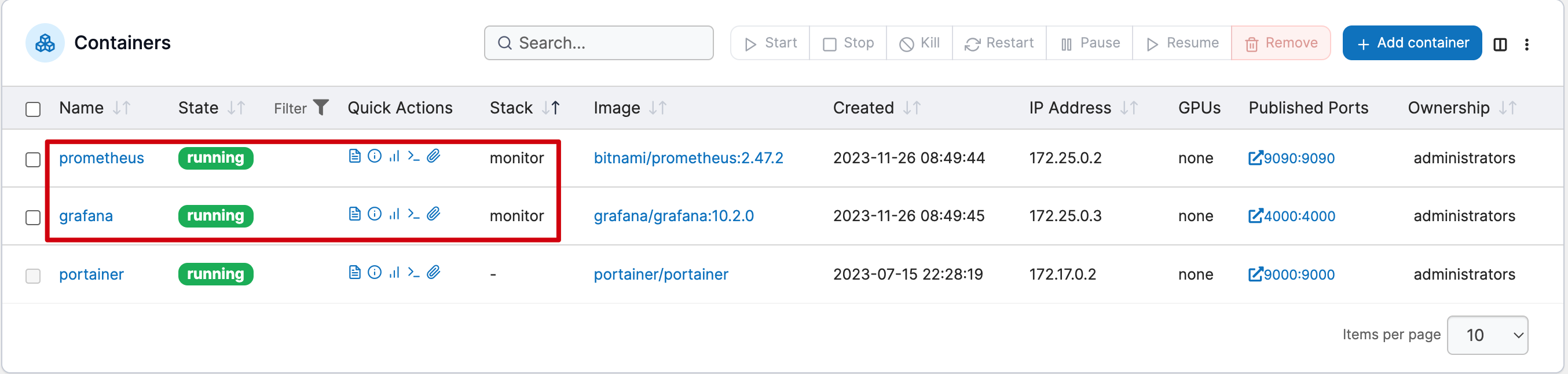Image resolution: width=1568 pixels, height=374 pixels.
Task: Open published port 9090:9090 link
Action: [x=1292, y=158]
